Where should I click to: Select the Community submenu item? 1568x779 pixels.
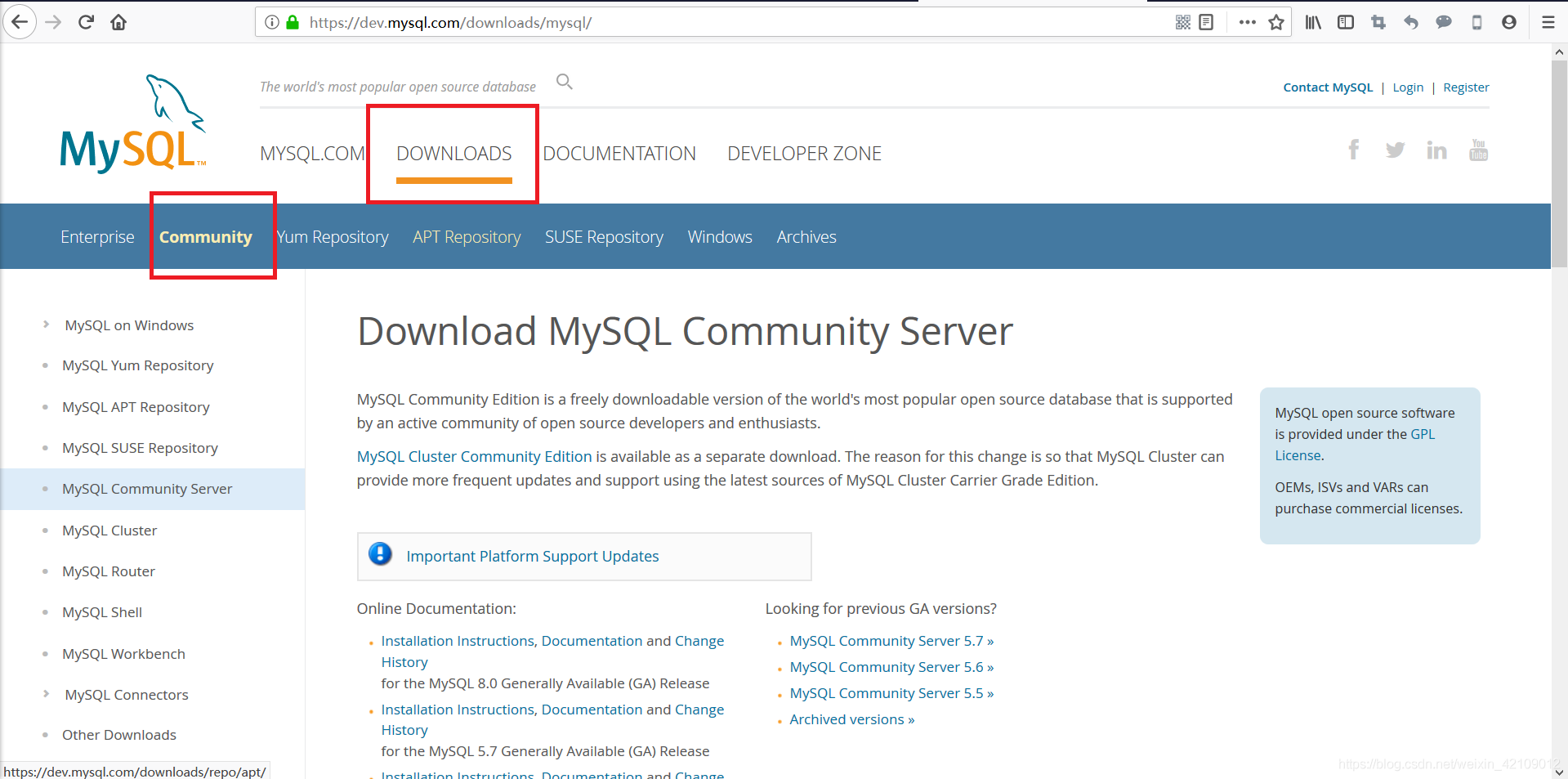point(205,237)
